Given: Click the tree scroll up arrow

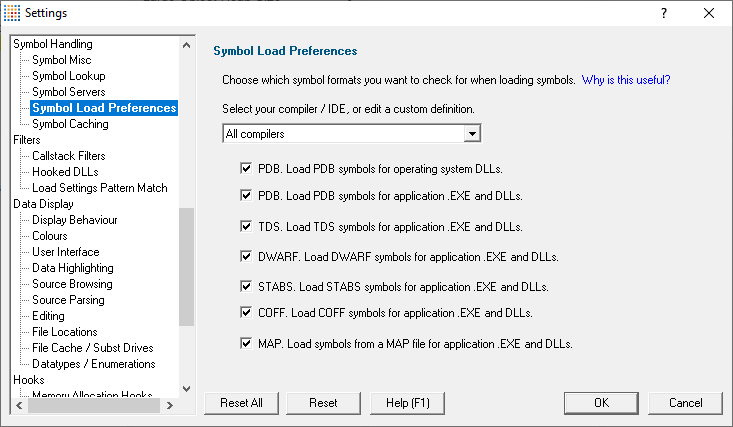Looking at the screenshot, I should click(187, 45).
